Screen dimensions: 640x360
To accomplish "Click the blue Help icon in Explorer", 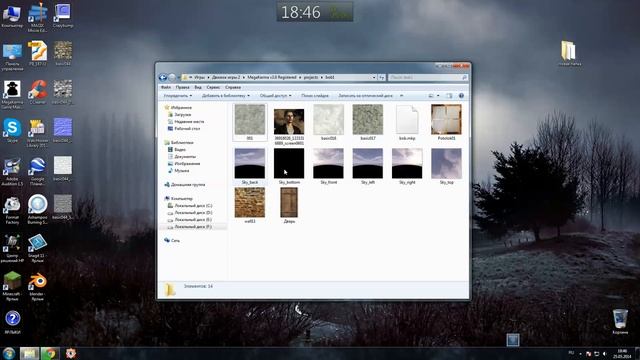I will [461, 96].
